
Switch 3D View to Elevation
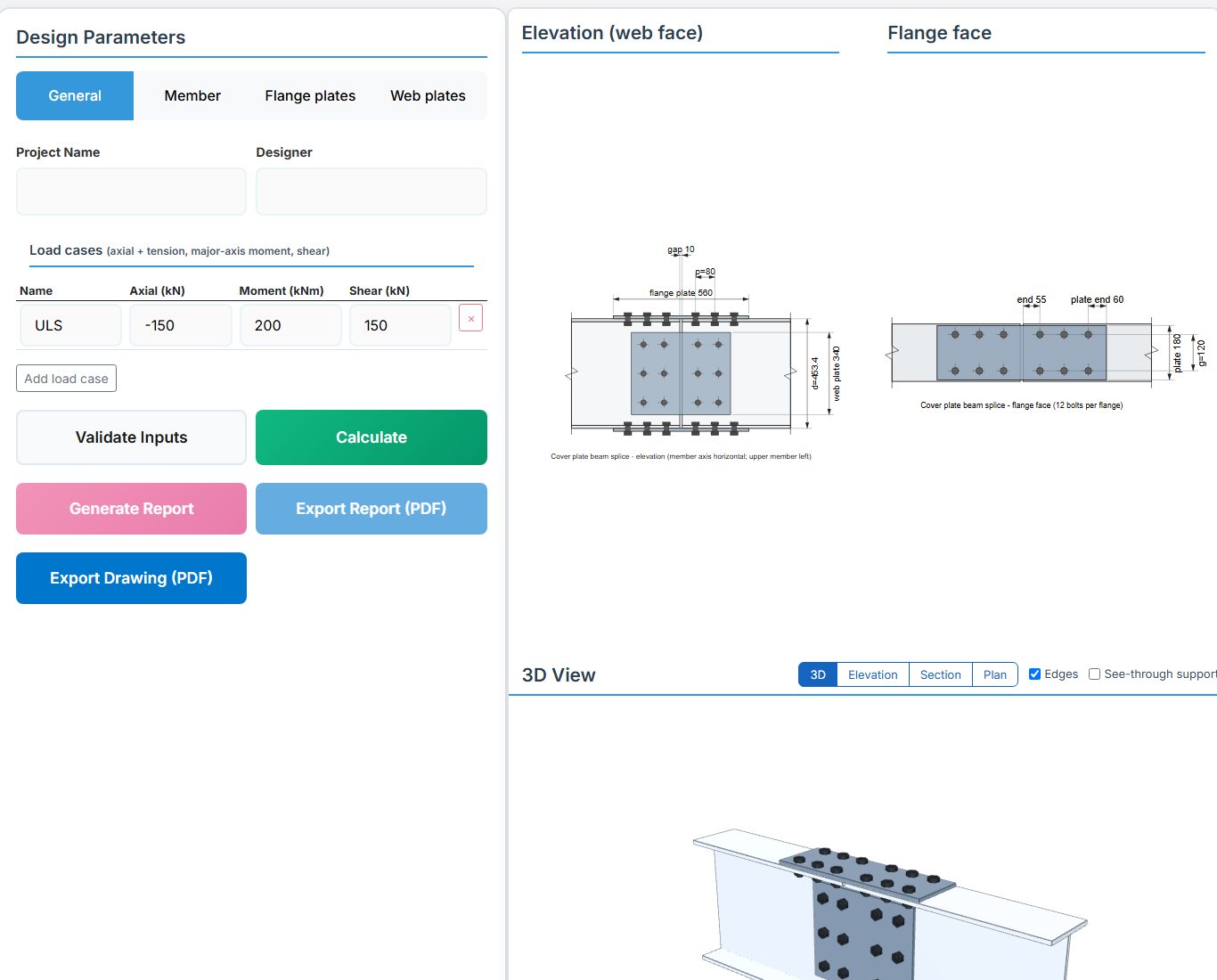873,674
